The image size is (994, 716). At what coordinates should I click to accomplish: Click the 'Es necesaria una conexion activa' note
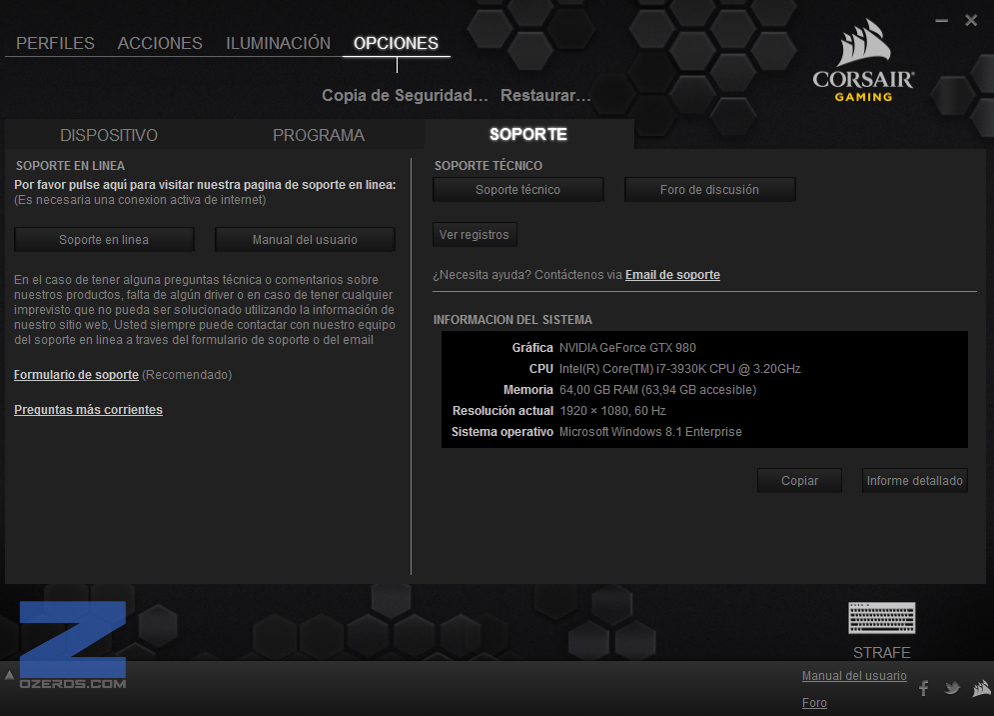point(140,200)
